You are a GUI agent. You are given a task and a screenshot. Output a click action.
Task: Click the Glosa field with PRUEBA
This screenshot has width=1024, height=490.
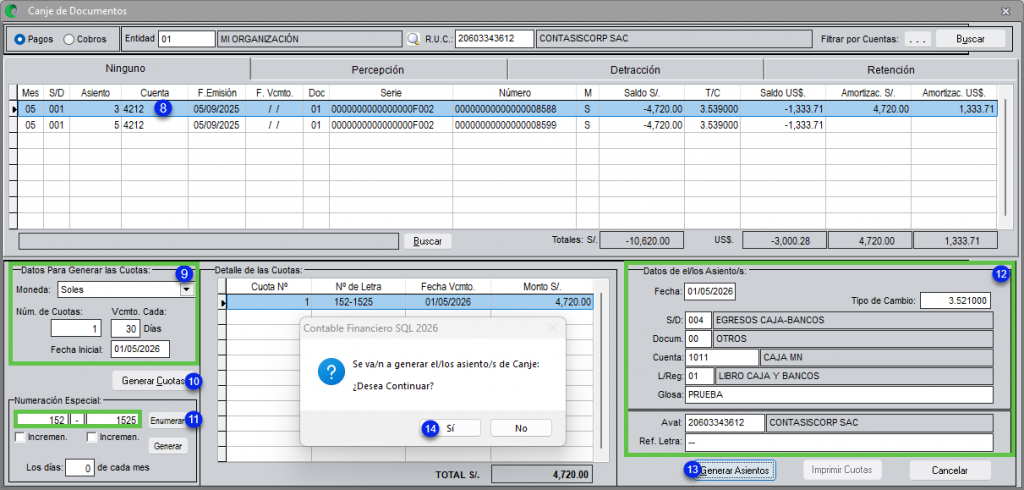tap(839, 395)
